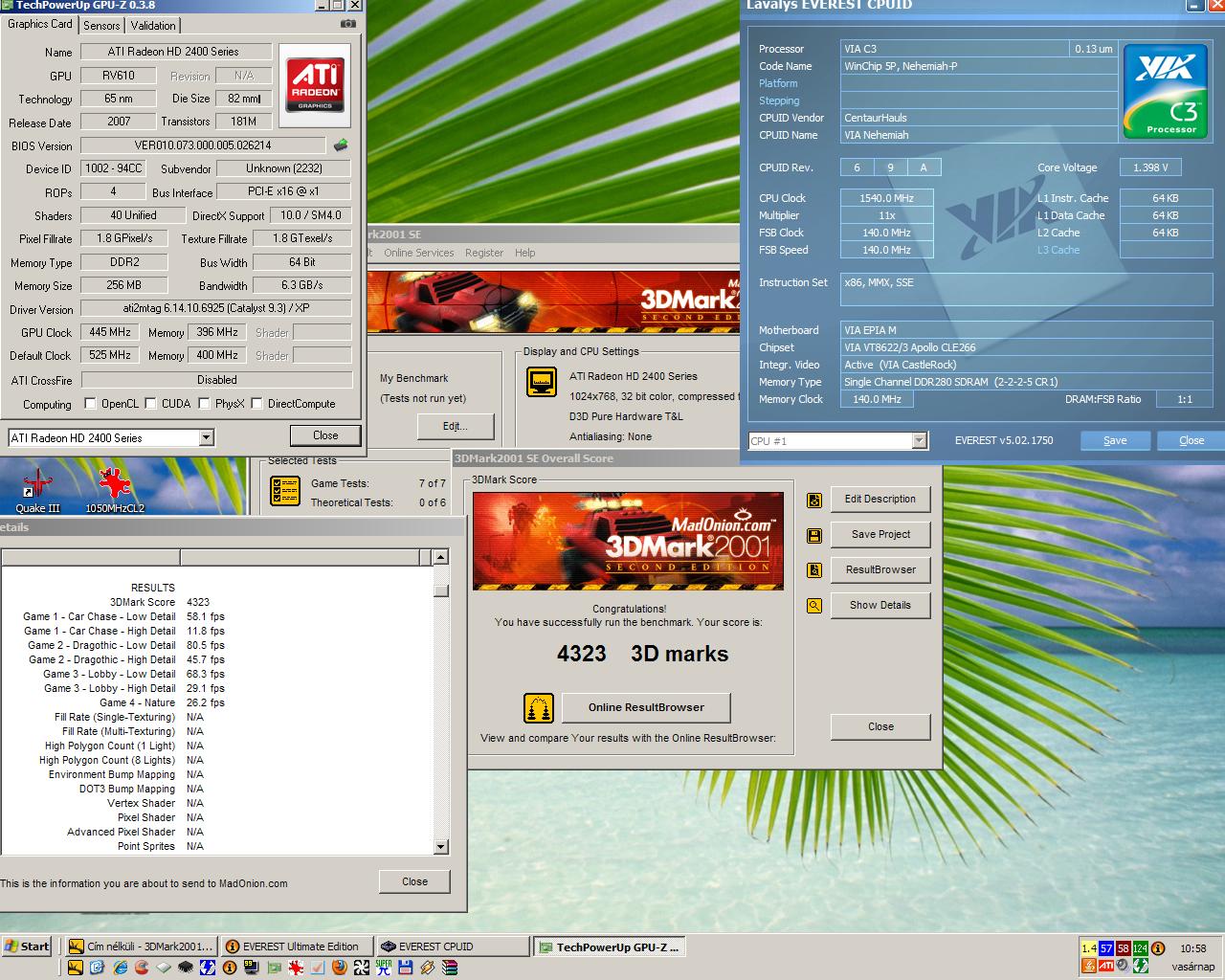Click the Stepping link in EVEREST
This screenshot has height=980, width=1225.
(779, 101)
